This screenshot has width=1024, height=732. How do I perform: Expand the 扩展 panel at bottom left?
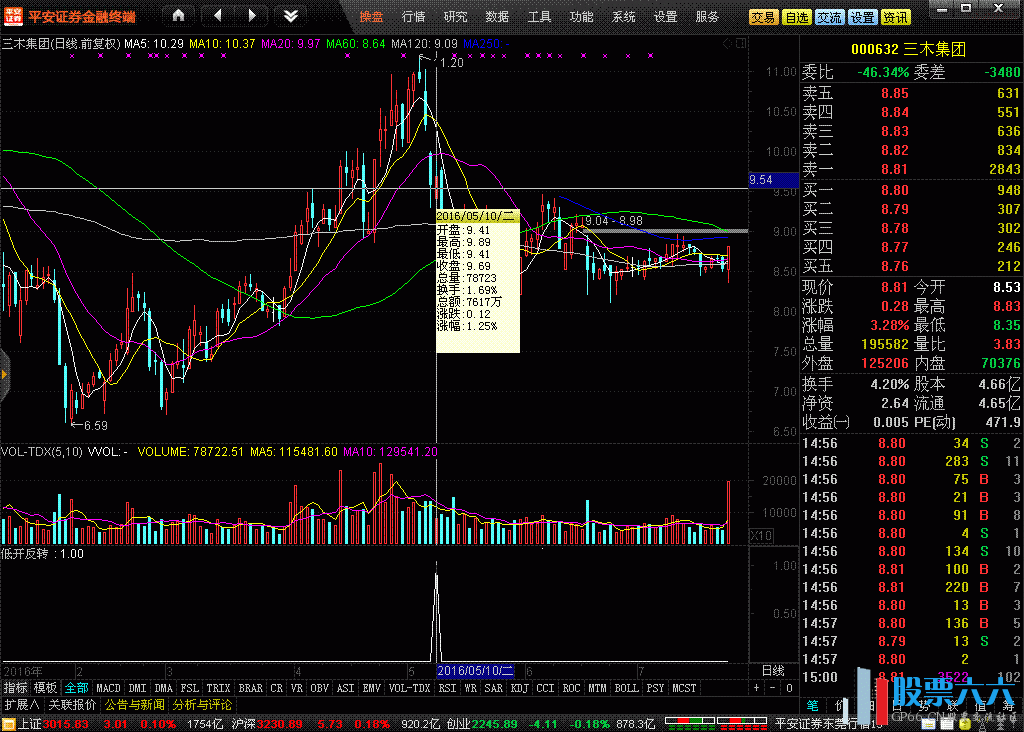coord(21,704)
